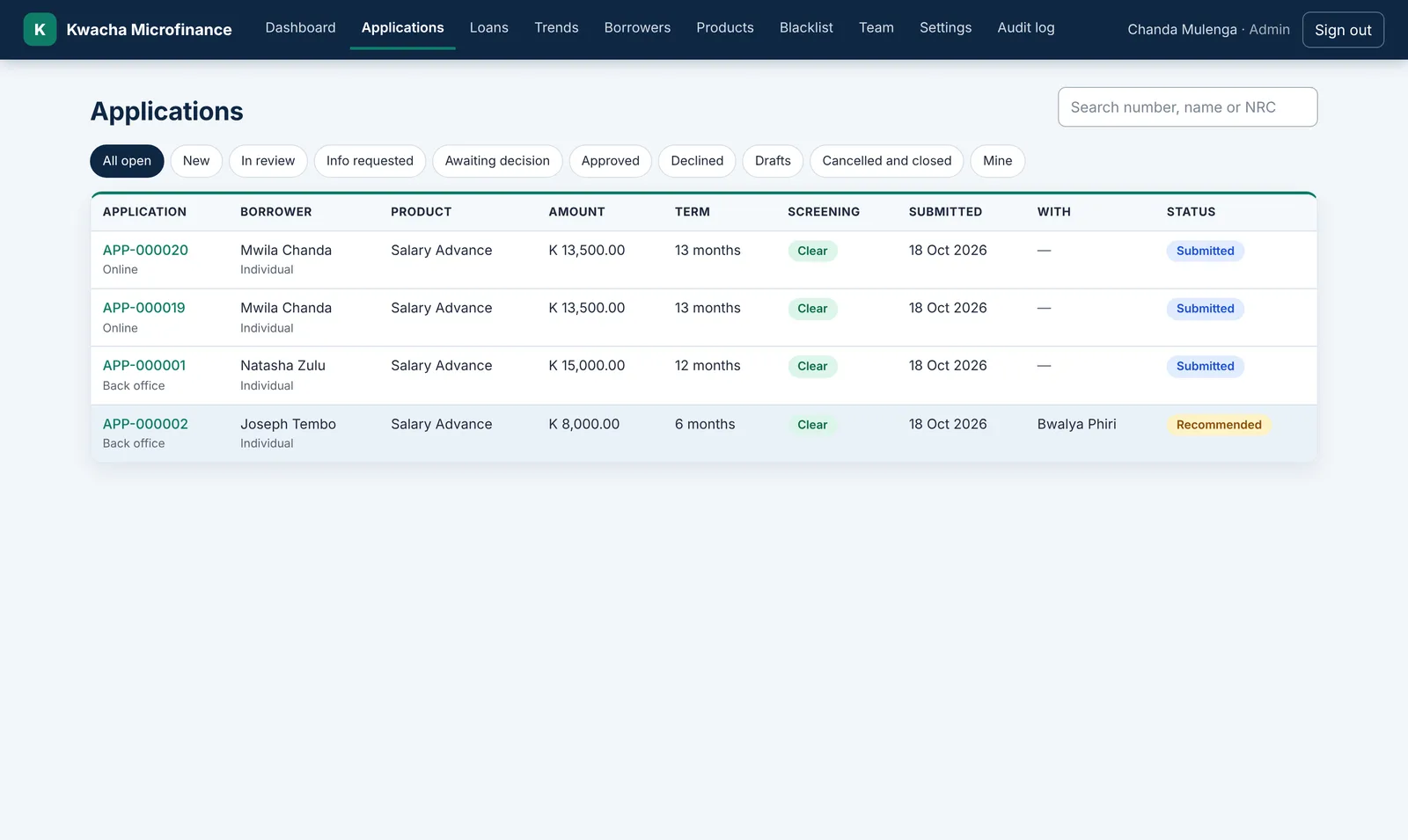Click Submitted badge in APP-000001 row
This screenshot has height=840, width=1408.
[1205, 367]
